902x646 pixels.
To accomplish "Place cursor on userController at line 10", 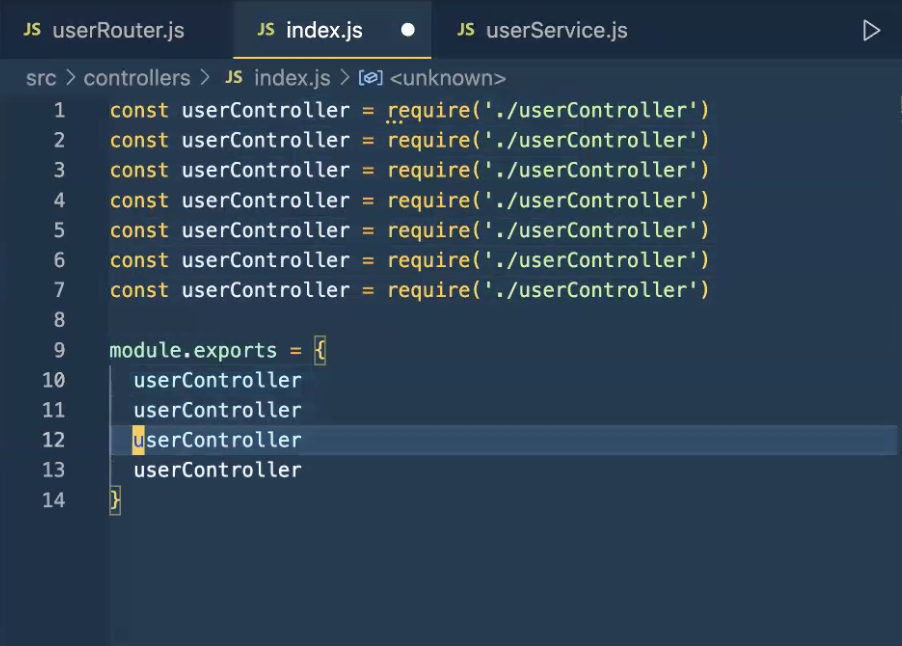I will [217, 380].
